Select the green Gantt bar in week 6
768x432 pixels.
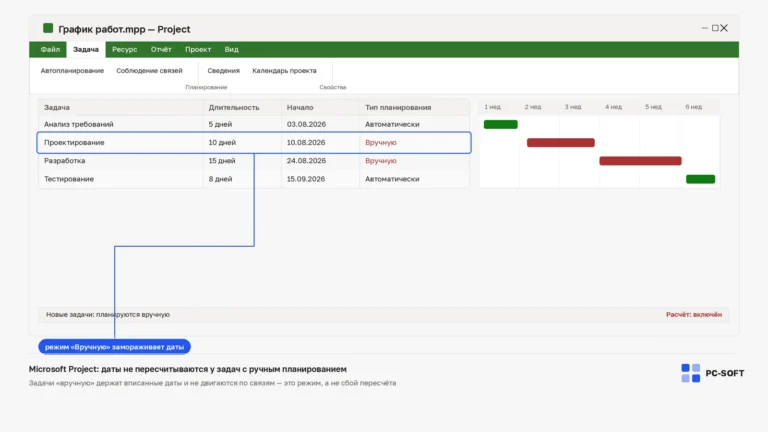[700, 179]
